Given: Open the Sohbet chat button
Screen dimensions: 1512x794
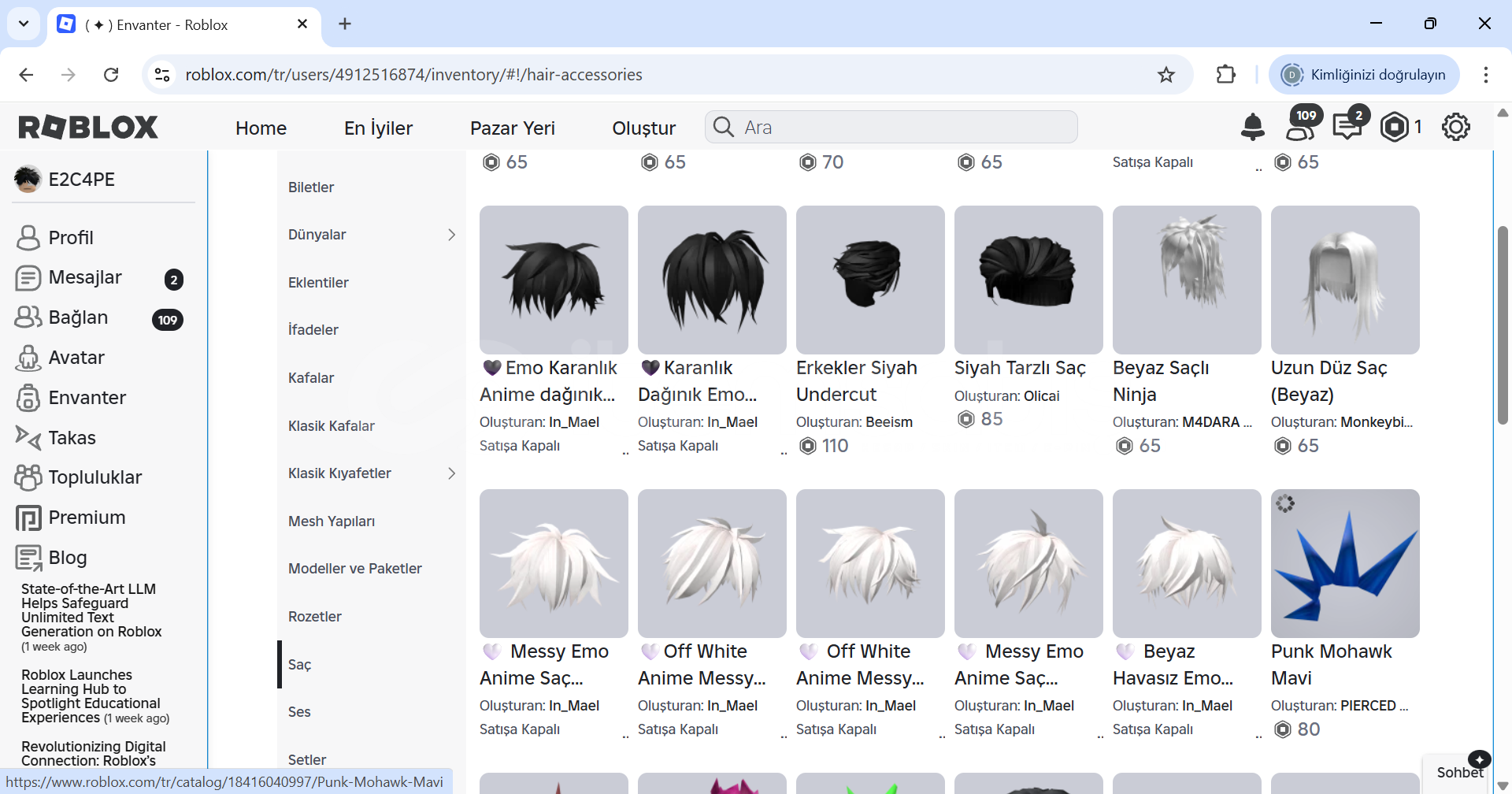Looking at the screenshot, I should click(1458, 773).
